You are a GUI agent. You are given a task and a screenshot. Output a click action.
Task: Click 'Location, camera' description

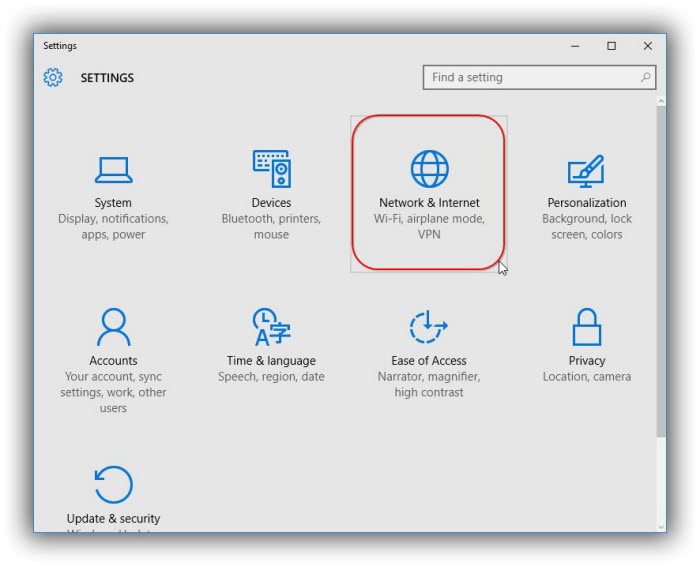tap(587, 377)
